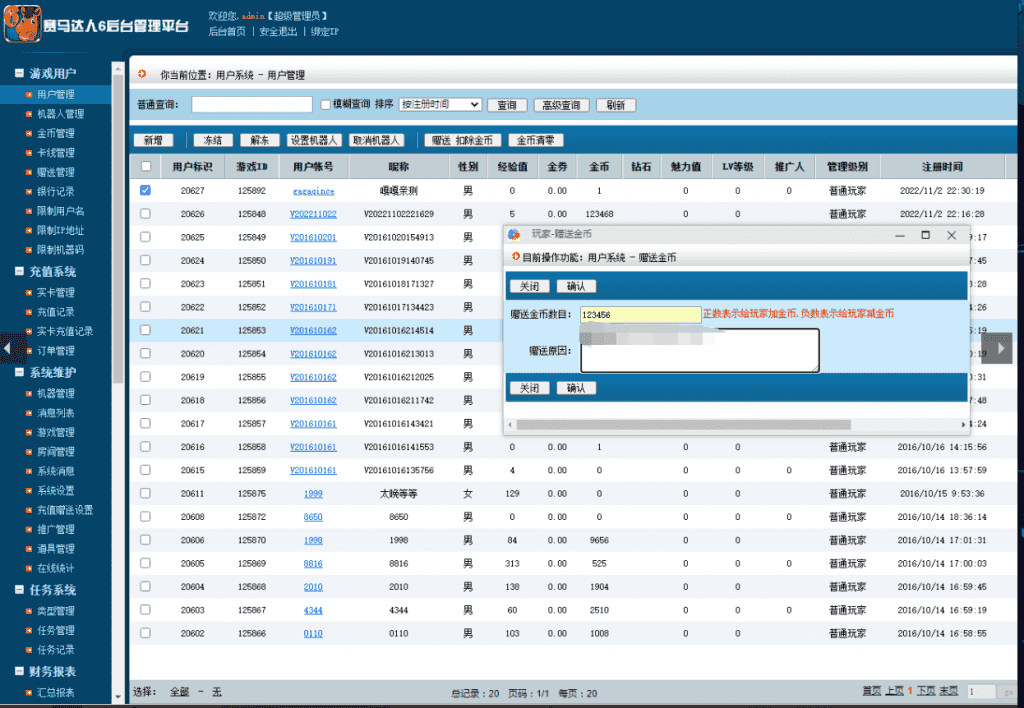Click the sidebar scrollbar down arrow
The height and width of the screenshot is (708, 1024).
tap(118, 697)
